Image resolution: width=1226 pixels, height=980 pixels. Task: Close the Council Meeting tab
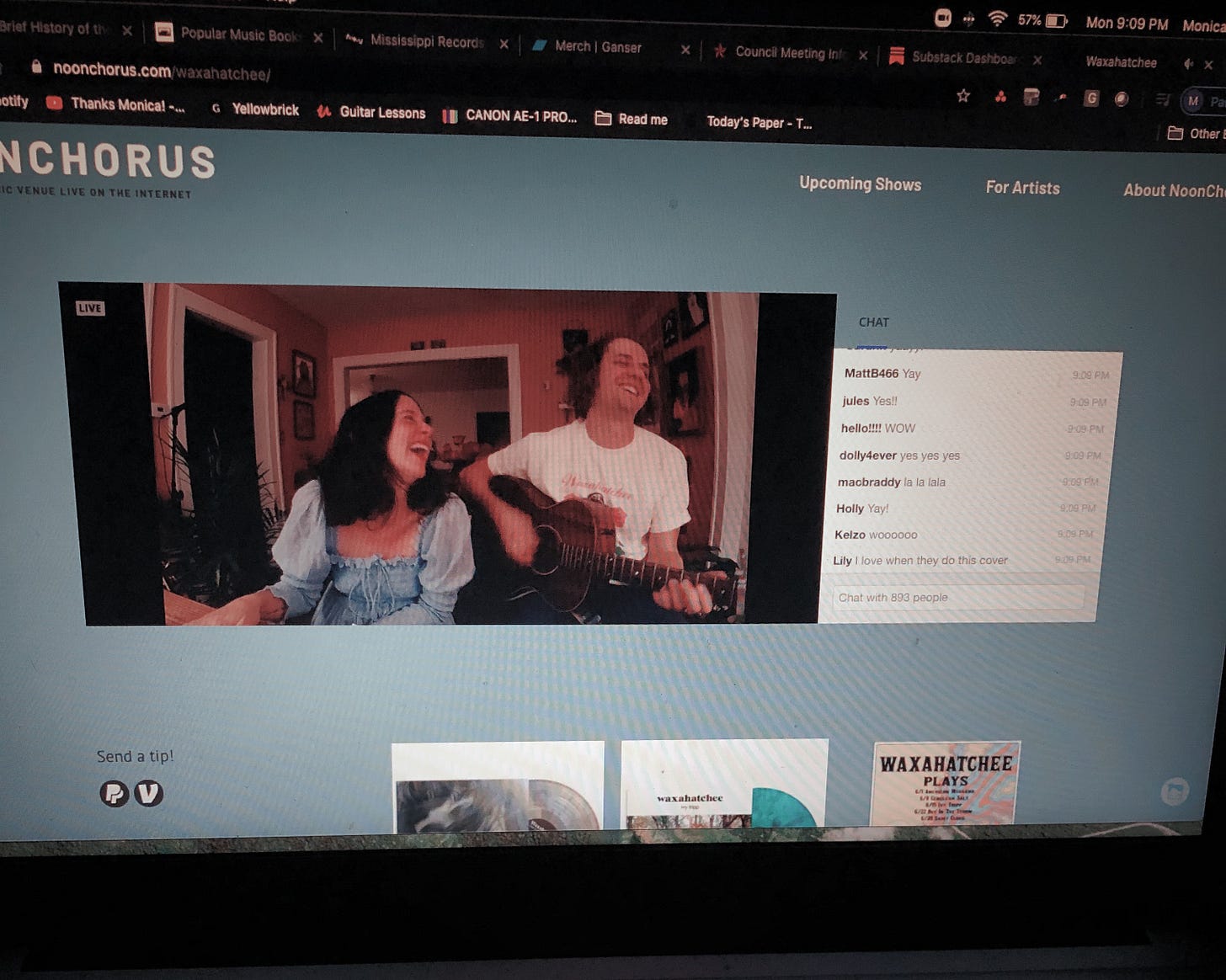coord(863,56)
